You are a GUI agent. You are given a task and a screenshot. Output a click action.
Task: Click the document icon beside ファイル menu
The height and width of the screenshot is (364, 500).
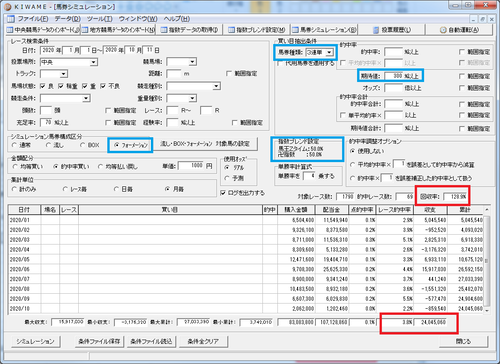[11, 19]
